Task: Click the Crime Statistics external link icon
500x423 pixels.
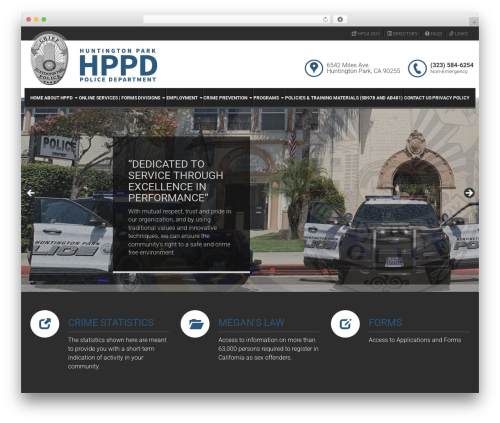Action: click(45, 324)
